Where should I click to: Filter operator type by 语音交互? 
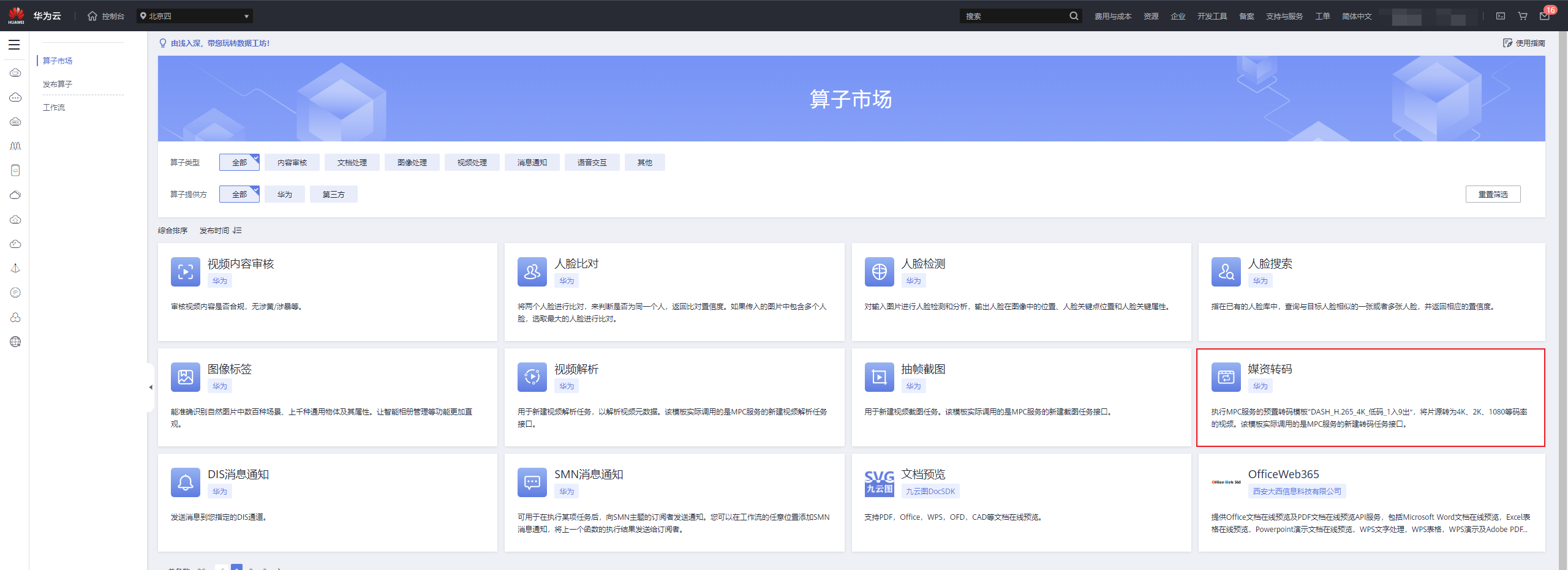coord(592,162)
